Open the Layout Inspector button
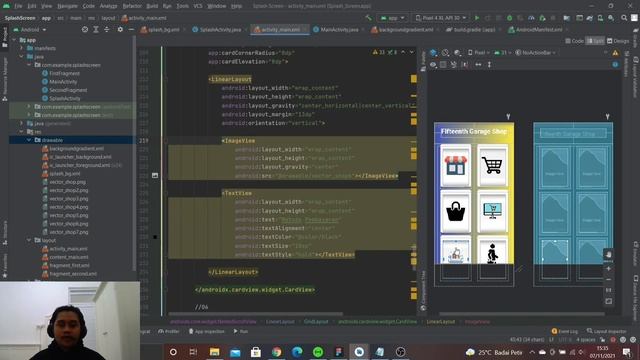Screen dimensions: 640x360 607,331
